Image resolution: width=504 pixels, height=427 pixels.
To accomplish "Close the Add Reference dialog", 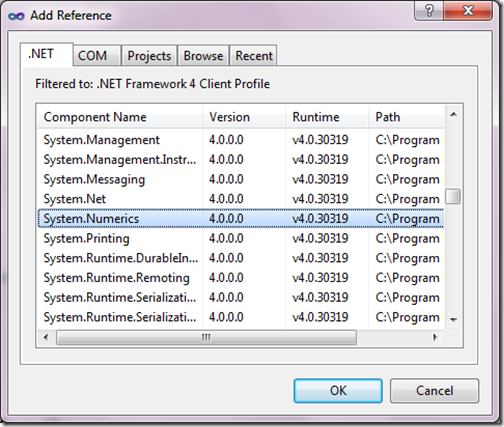I will [468, 11].
